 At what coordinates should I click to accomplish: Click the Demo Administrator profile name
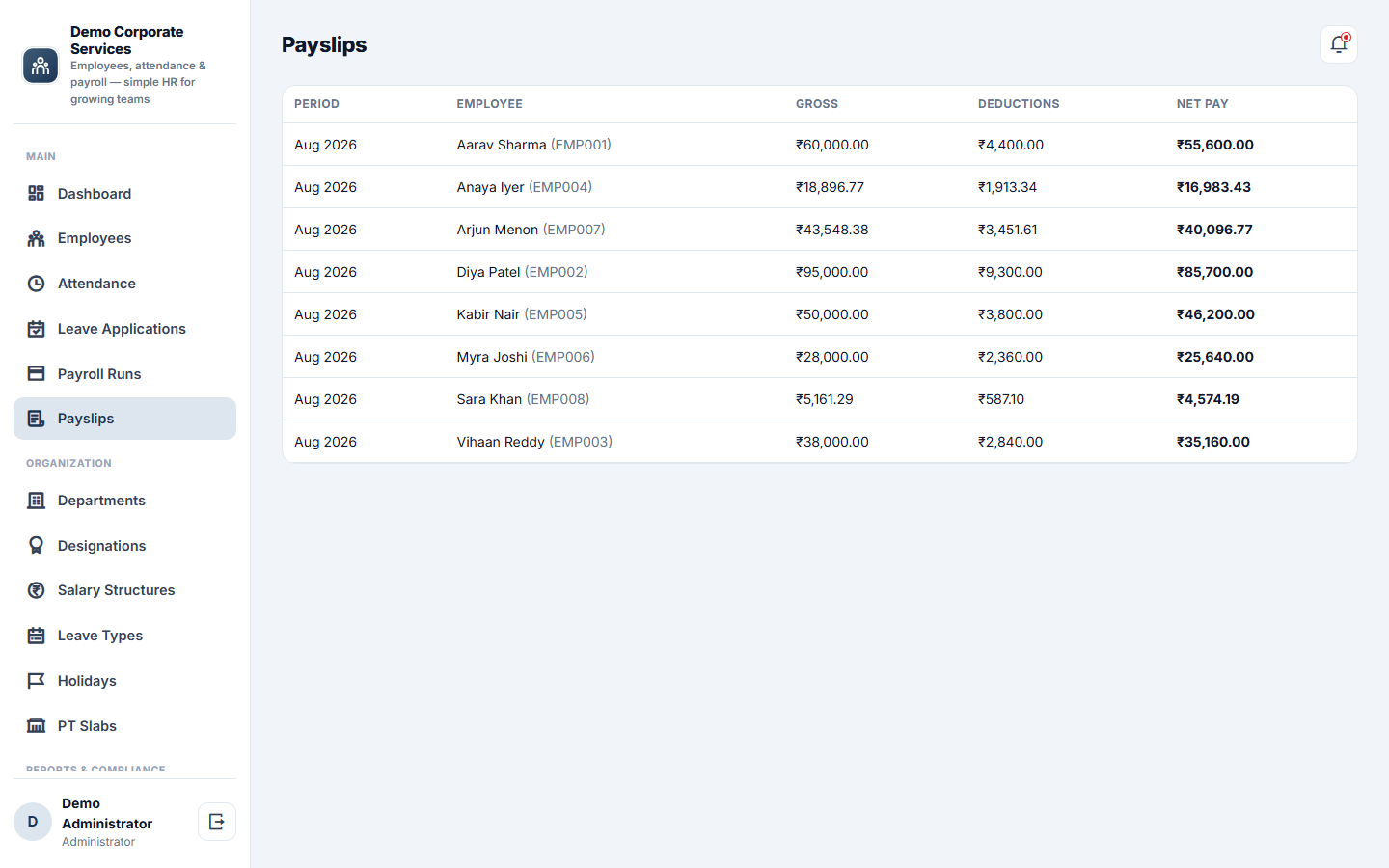[x=107, y=813]
